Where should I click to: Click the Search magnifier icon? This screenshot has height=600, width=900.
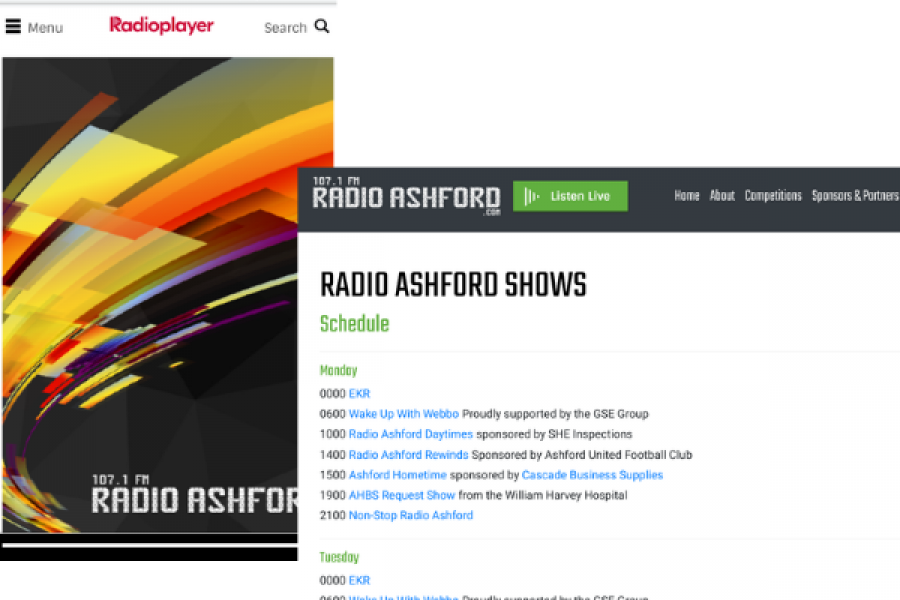(322, 27)
